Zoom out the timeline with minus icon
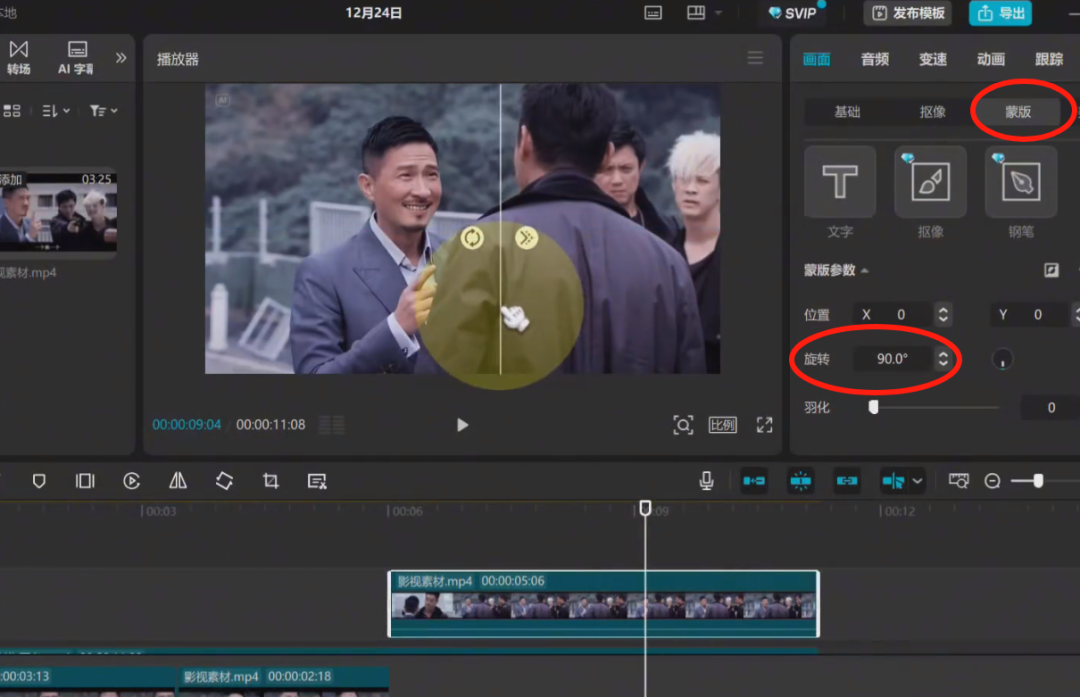The image size is (1080, 697). coord(993,481)
